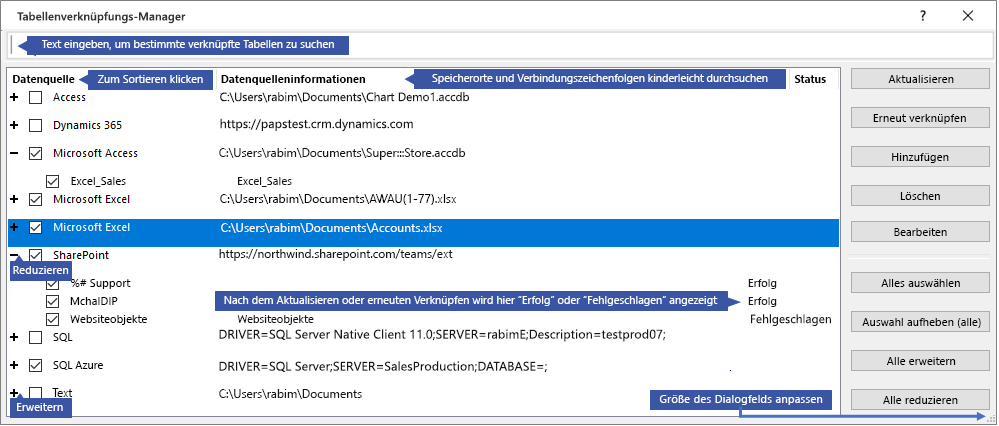Select the highlighted Accounts.xlsx path
This screenshot has width=999, height=426.
[331, 227]
